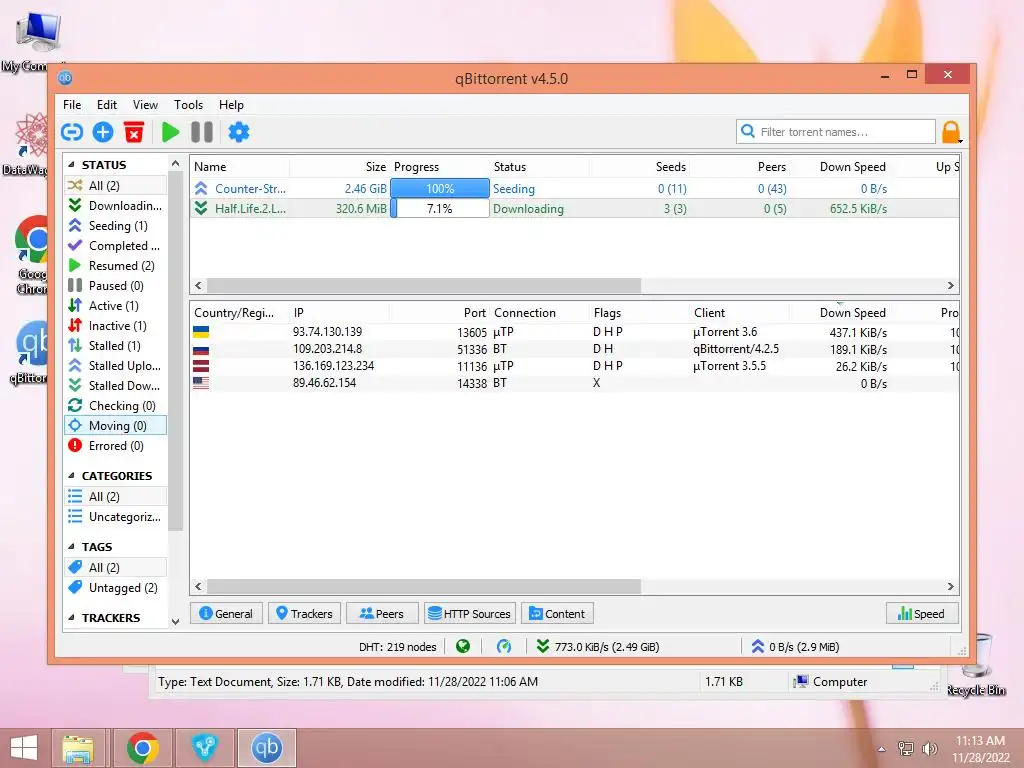Select the Half.Life.2.L... torrent row
Image resolution: width=1024 pixels, height=768 pixels.
[575, 208]
